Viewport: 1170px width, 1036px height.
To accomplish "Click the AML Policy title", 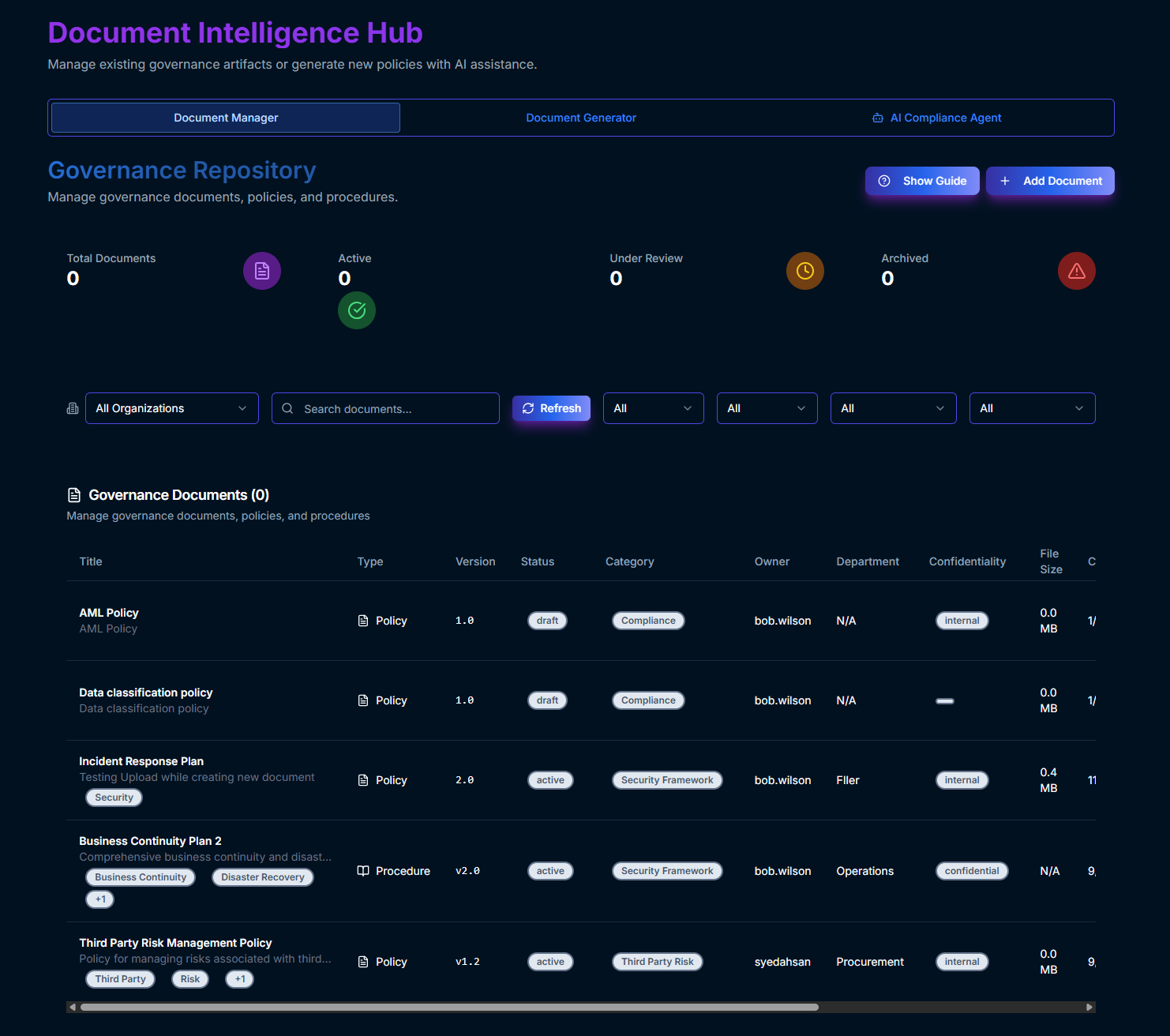I will click(109, 613).
